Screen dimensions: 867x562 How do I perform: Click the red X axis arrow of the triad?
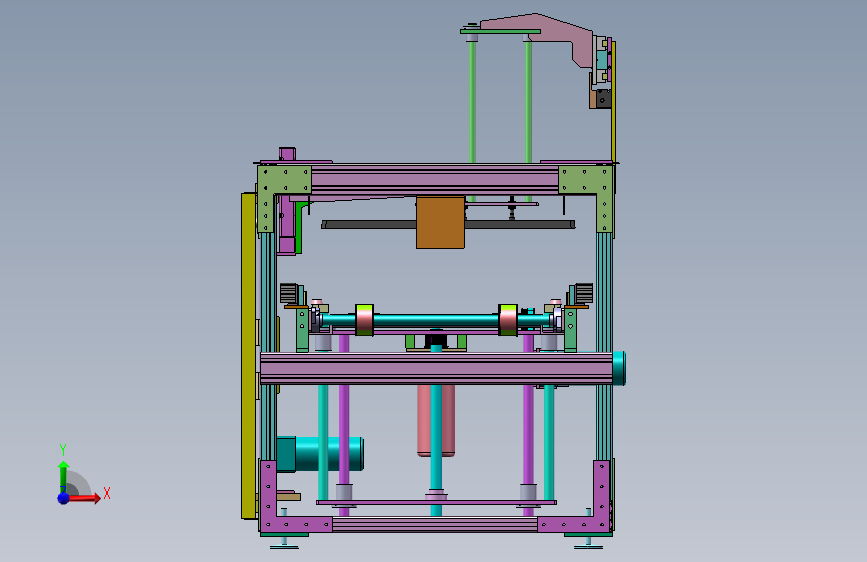coord(83,498)
